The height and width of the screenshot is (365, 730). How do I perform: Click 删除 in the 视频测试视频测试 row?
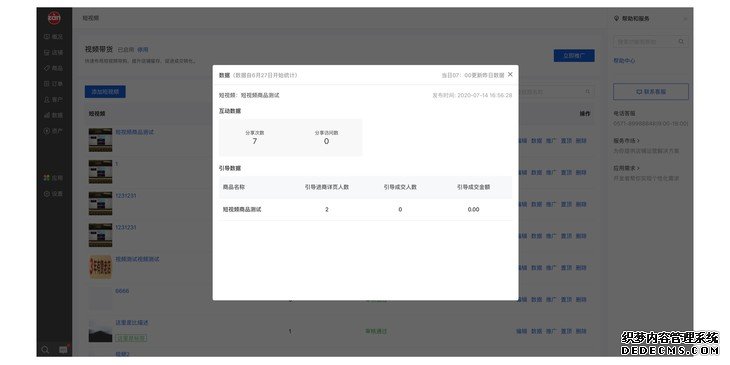(581, 268)
